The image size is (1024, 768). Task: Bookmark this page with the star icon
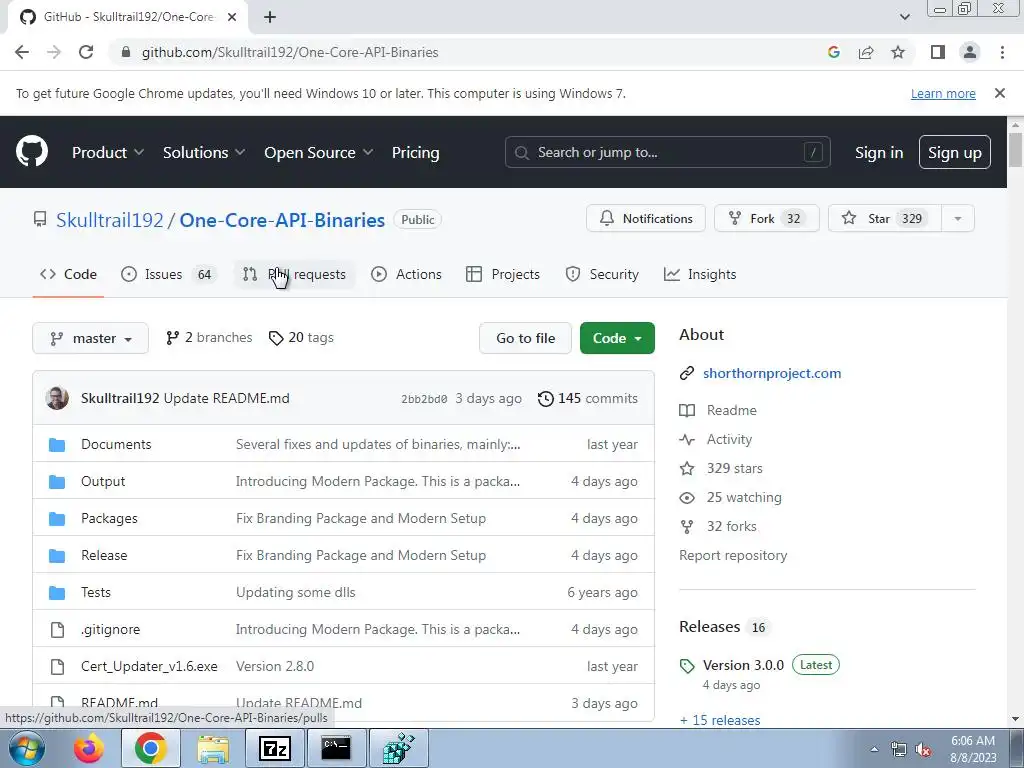(898, 52)
